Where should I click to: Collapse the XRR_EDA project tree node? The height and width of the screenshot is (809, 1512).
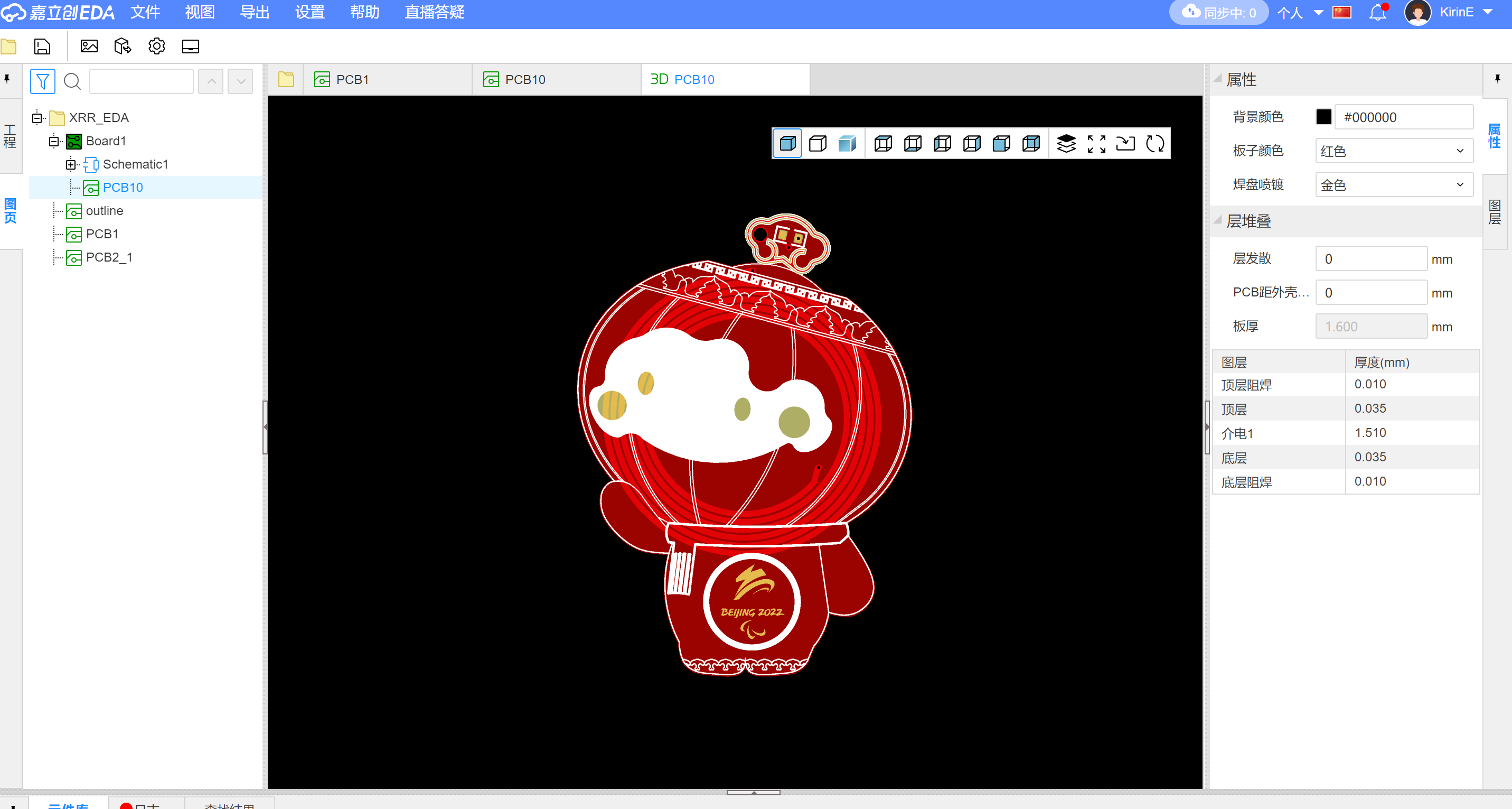(x=37, y=117)
